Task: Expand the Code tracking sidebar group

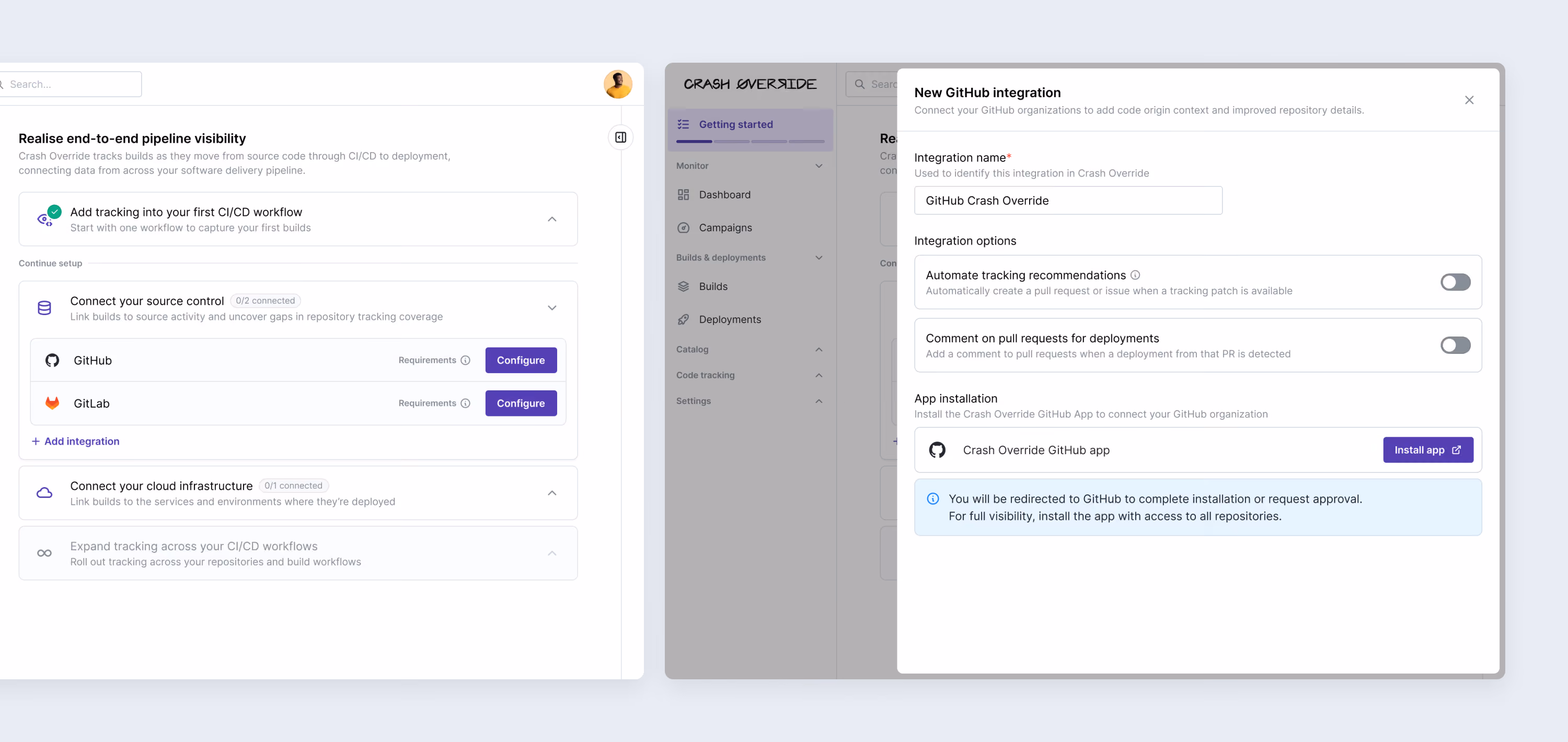Action: click(x=818, y=376)
